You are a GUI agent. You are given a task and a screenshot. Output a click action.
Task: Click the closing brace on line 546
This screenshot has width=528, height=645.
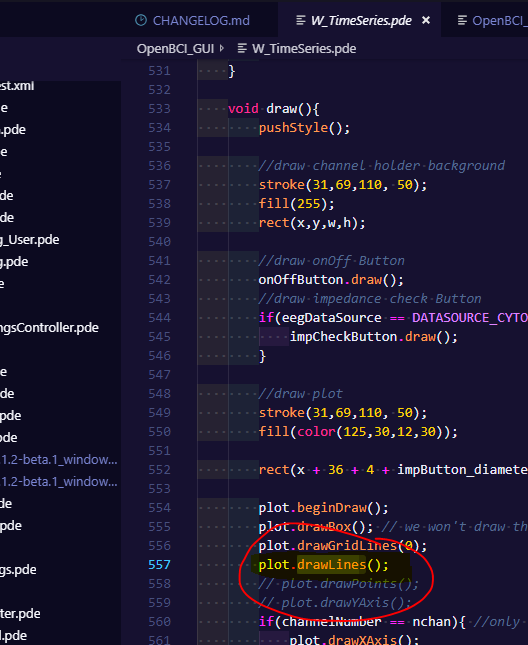262,356
